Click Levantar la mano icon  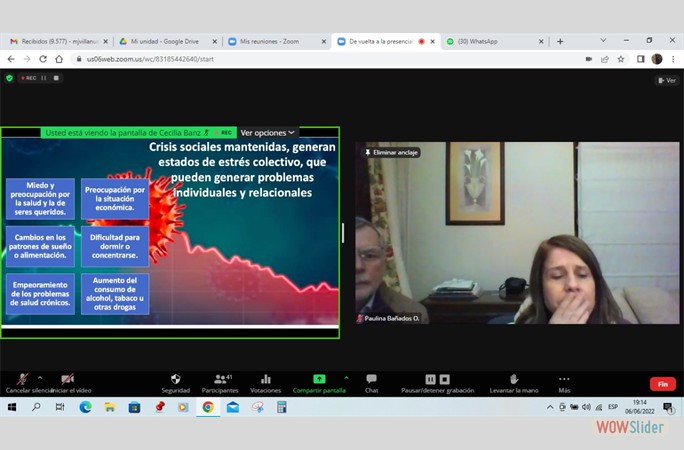(514, 380)
